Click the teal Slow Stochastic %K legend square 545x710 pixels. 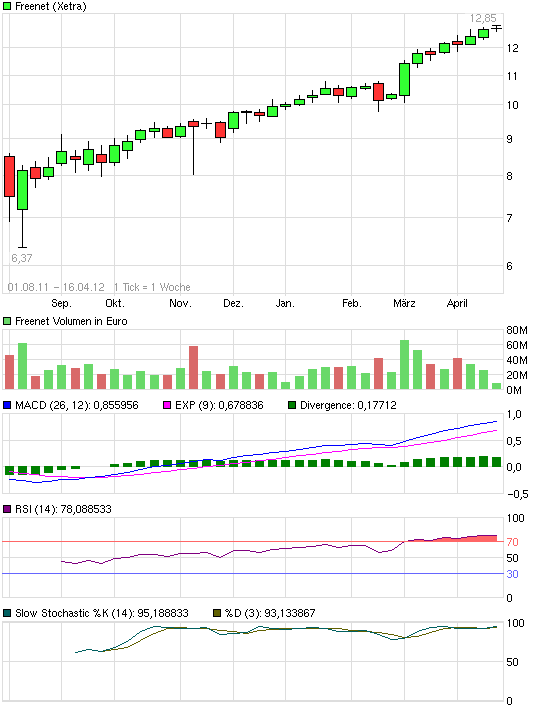pyautogui.click(x=7, y=613)
